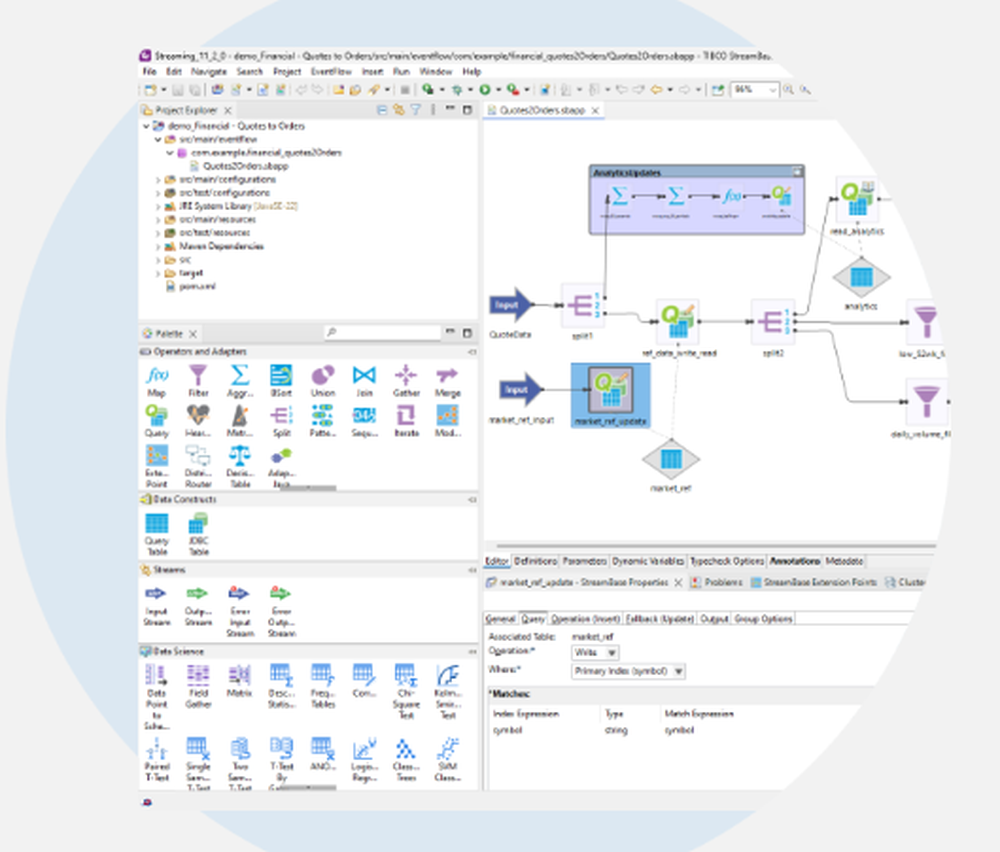Open the File menu
This screenshot has height=852, width=1000.
(x=149, y=71)
